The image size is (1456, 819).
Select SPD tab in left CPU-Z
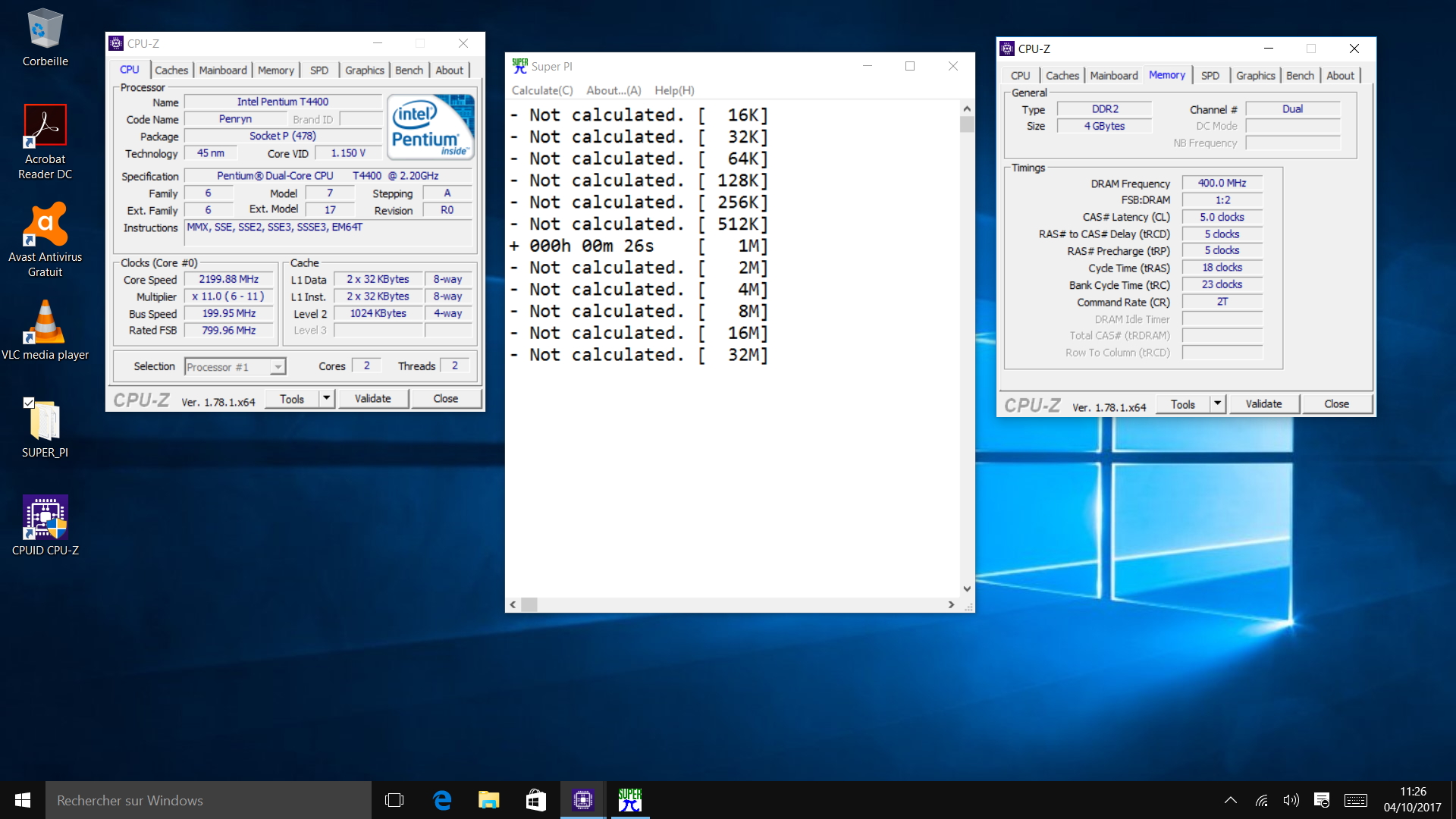pyautogui.click(x=319, y=70)
